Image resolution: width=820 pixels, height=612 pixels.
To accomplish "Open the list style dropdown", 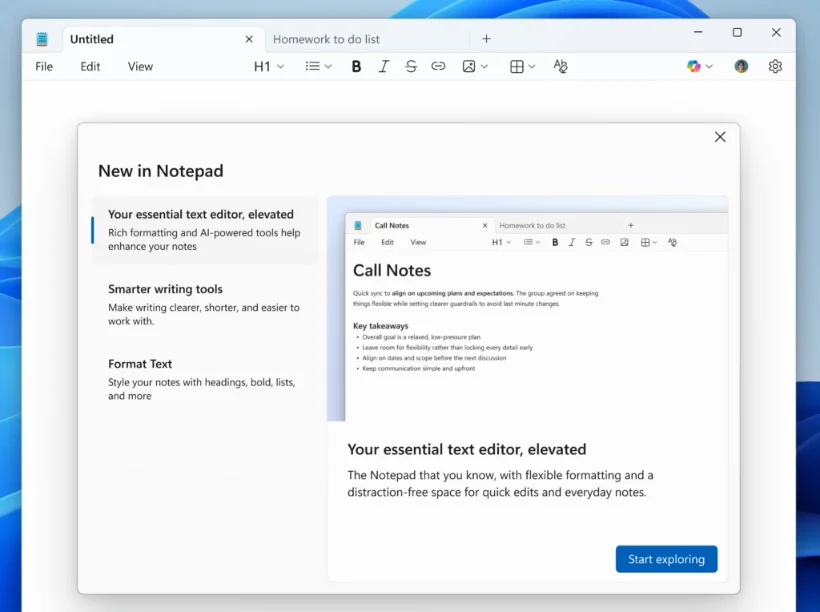I will [x=318, y=67].
